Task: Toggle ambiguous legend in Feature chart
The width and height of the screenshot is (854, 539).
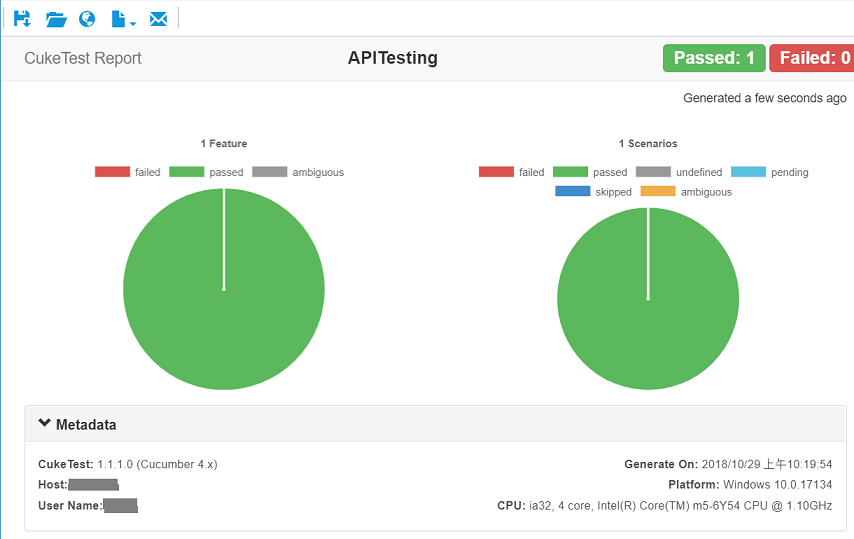Action: [x=298, y=172]
